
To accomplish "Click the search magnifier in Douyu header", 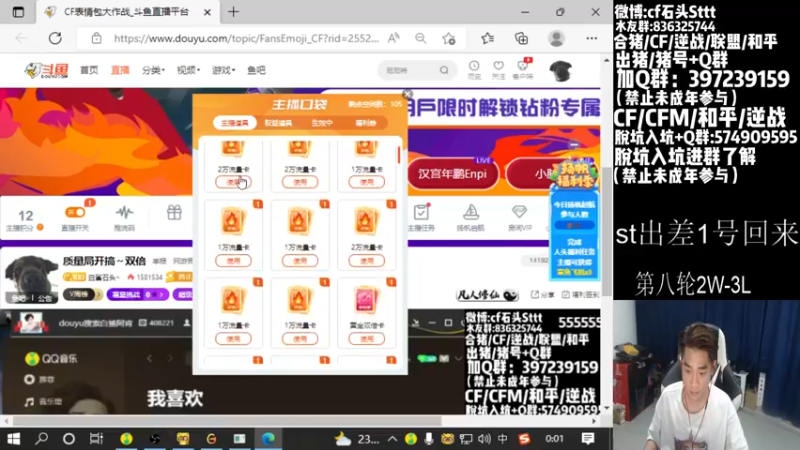I will [444, 70].
